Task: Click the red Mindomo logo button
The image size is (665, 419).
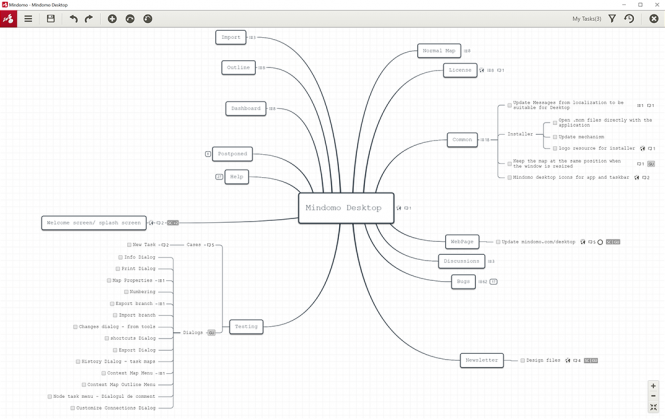Action: click(x=8, y=19)
